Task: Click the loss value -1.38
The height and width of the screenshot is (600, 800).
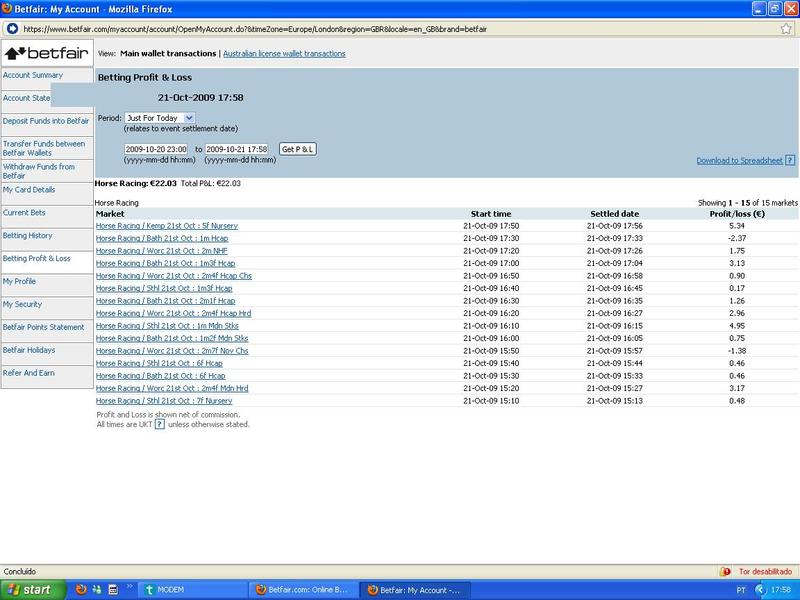Action: click(737, 351)
